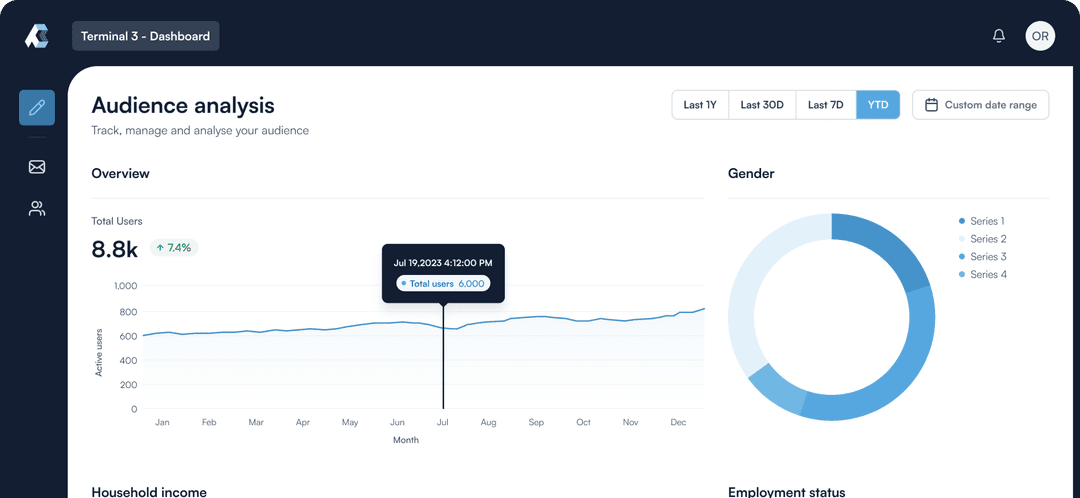Open the mail envelope sidebar icon

coord(37,167)
